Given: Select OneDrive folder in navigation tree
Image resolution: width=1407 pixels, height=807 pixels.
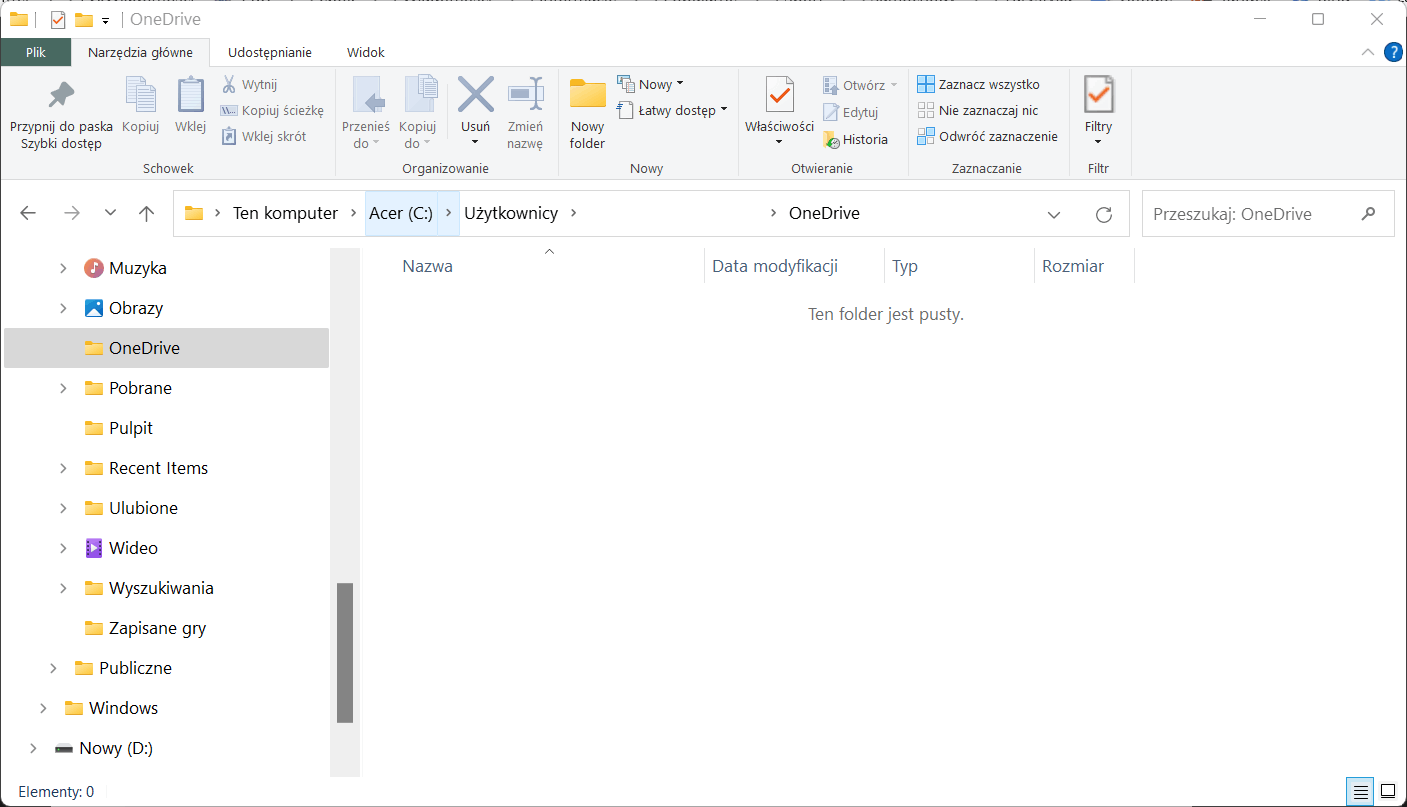Looking at the screenshot, I should pos(166,348).
